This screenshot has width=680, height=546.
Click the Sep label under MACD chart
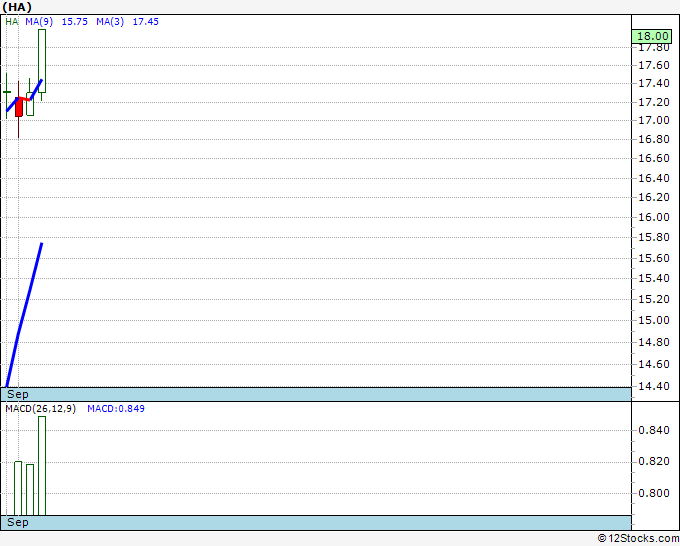click(x=18, y=522)
